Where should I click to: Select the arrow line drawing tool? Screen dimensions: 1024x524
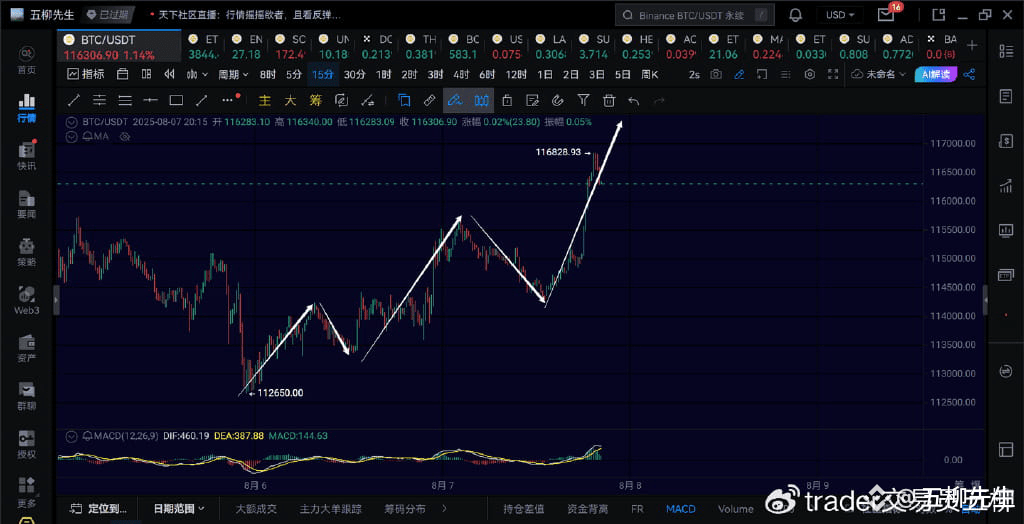pos(202,100)
